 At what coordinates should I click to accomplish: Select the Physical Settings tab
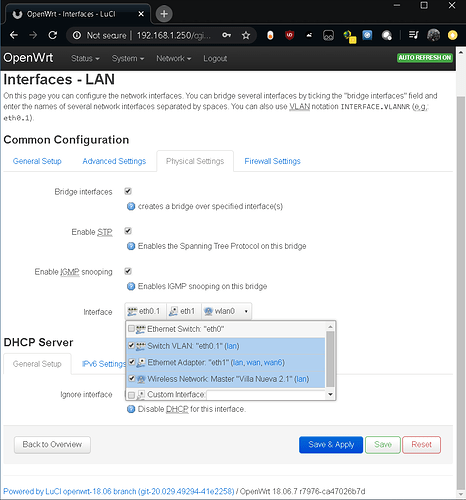195,161
